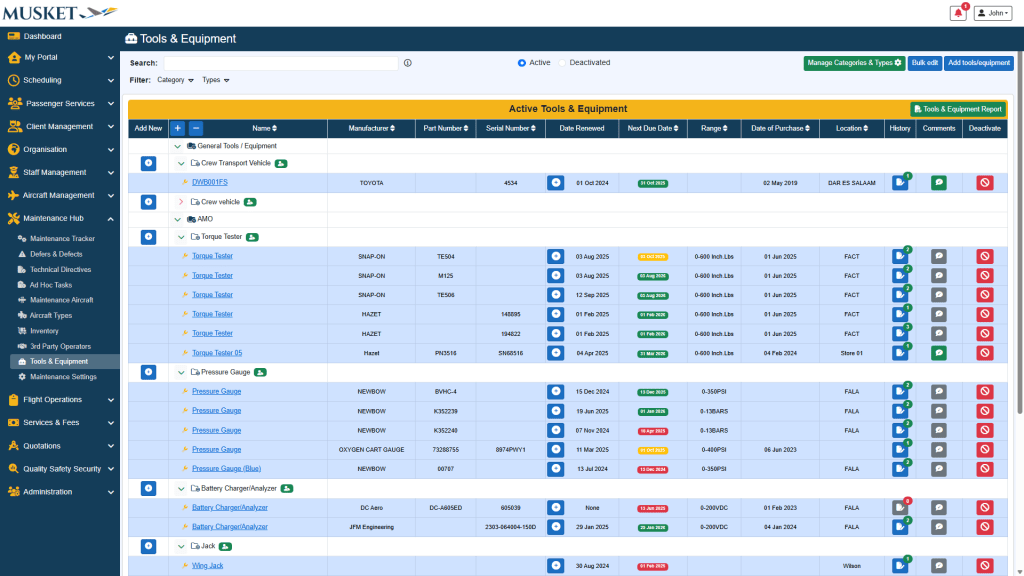Image resolution: width=1024 pixels, height=576 pixels.
Task: Open history for DWB001FS row
Action: 900,183
